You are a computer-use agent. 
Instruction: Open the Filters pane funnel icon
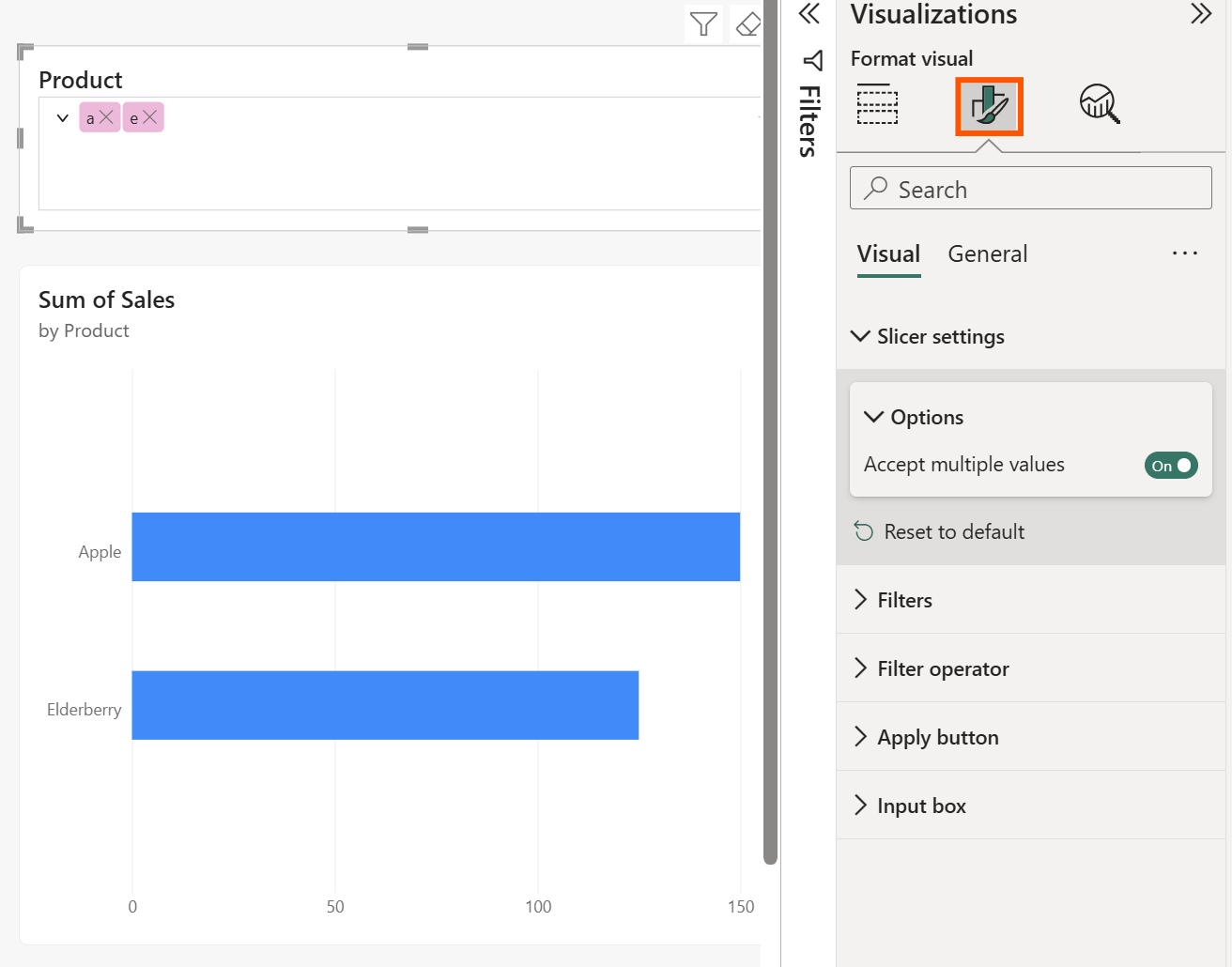[x=808, y=62]
